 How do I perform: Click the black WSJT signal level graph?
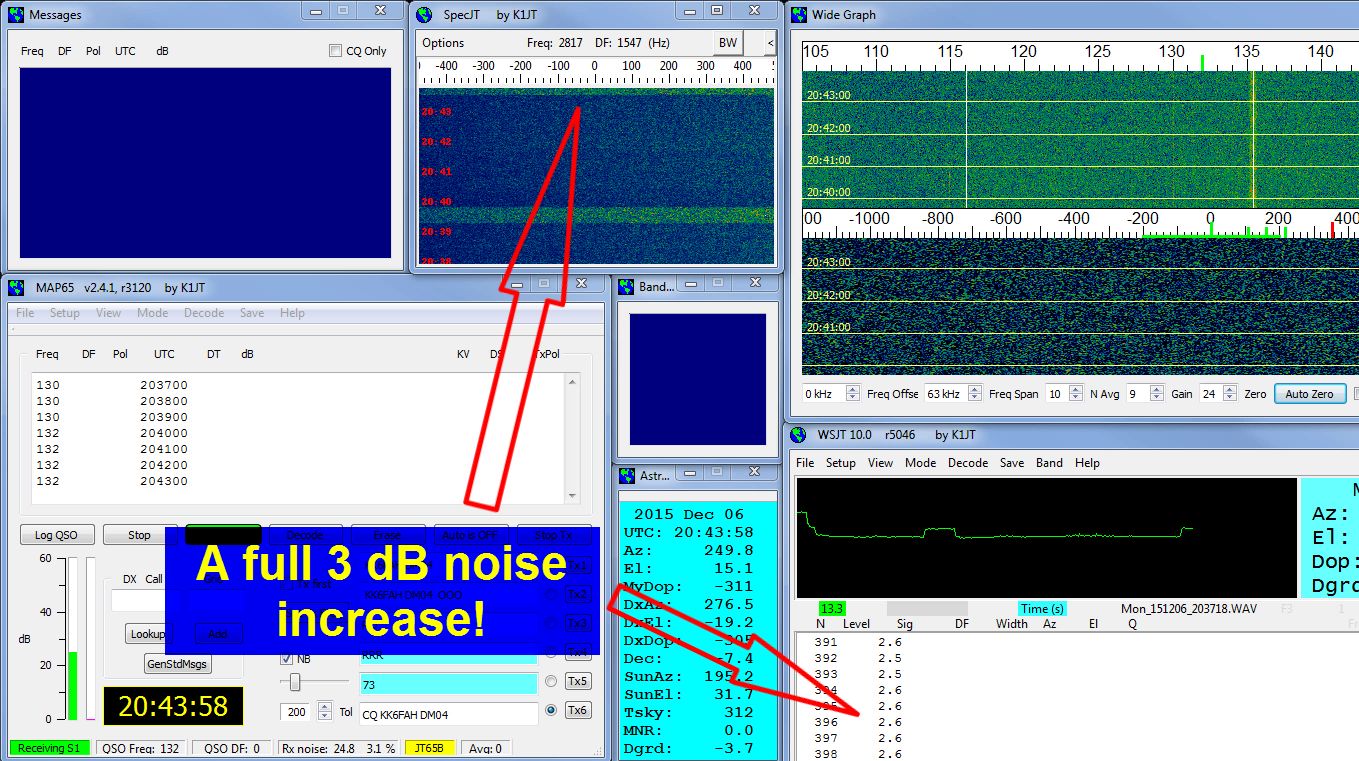pos(1046,539)
